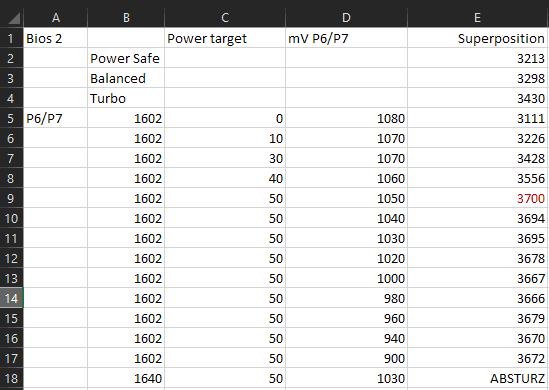Click the 'ABSTURZ' cell

point(478,378)
